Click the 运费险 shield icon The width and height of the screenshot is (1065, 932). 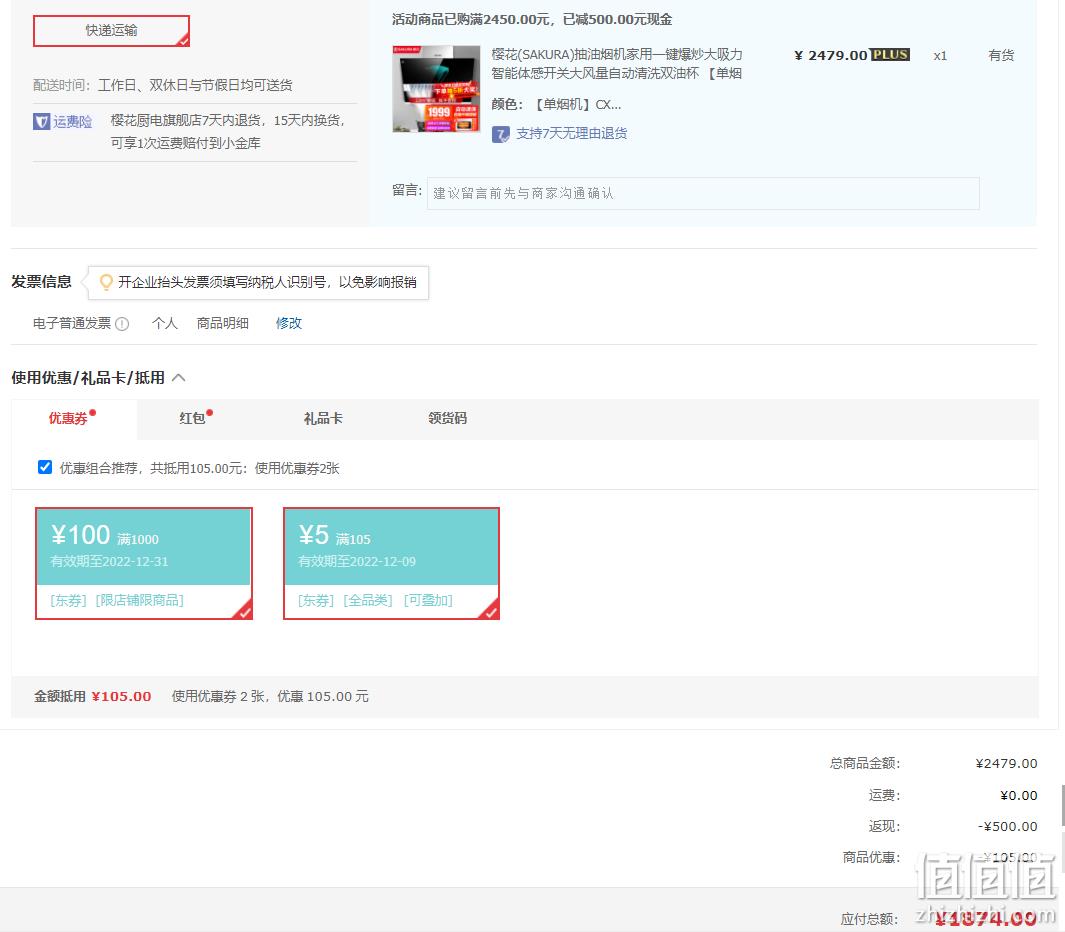41,122
